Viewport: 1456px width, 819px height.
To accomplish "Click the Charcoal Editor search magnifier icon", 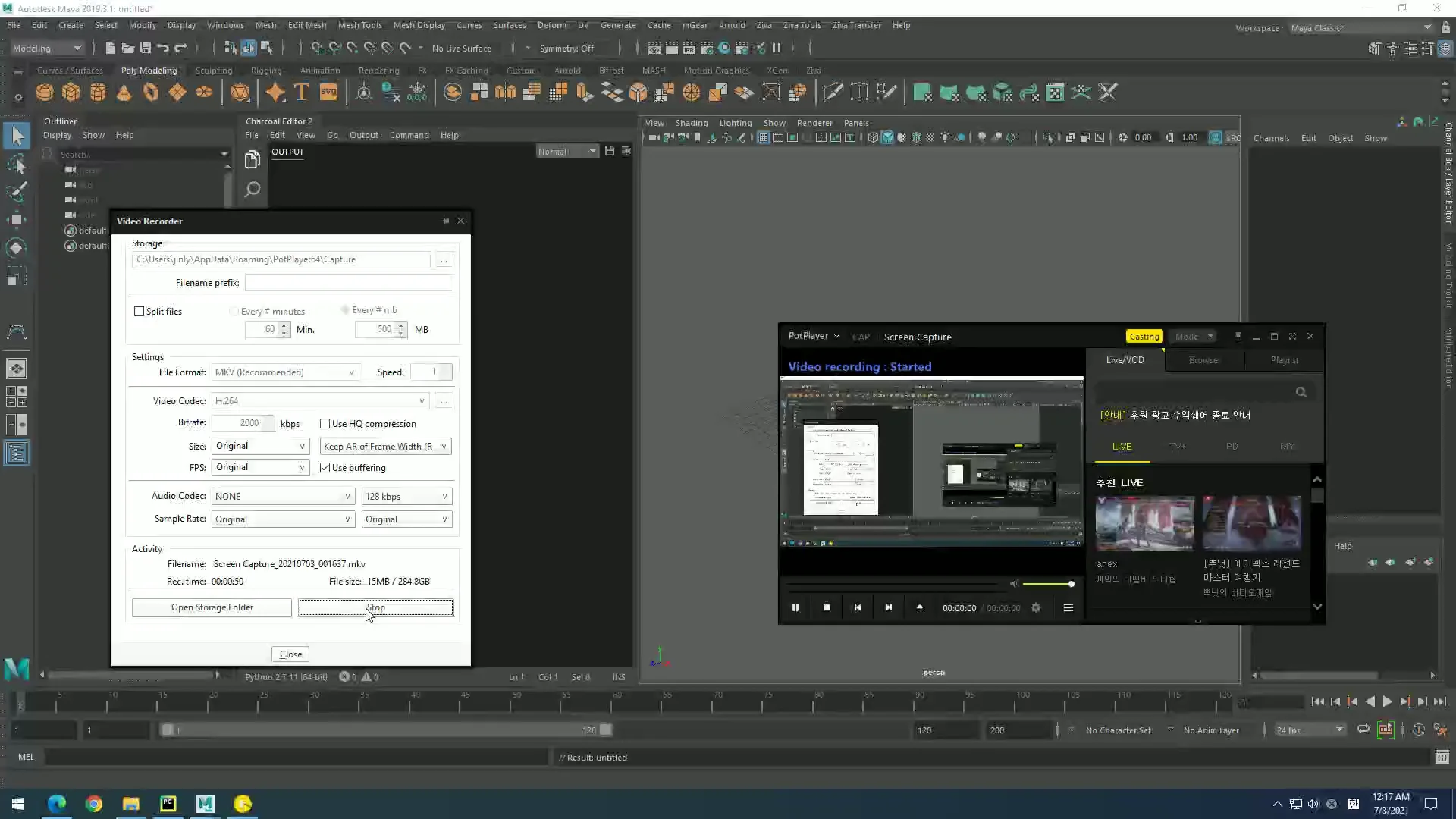I will tap(253, 190).
